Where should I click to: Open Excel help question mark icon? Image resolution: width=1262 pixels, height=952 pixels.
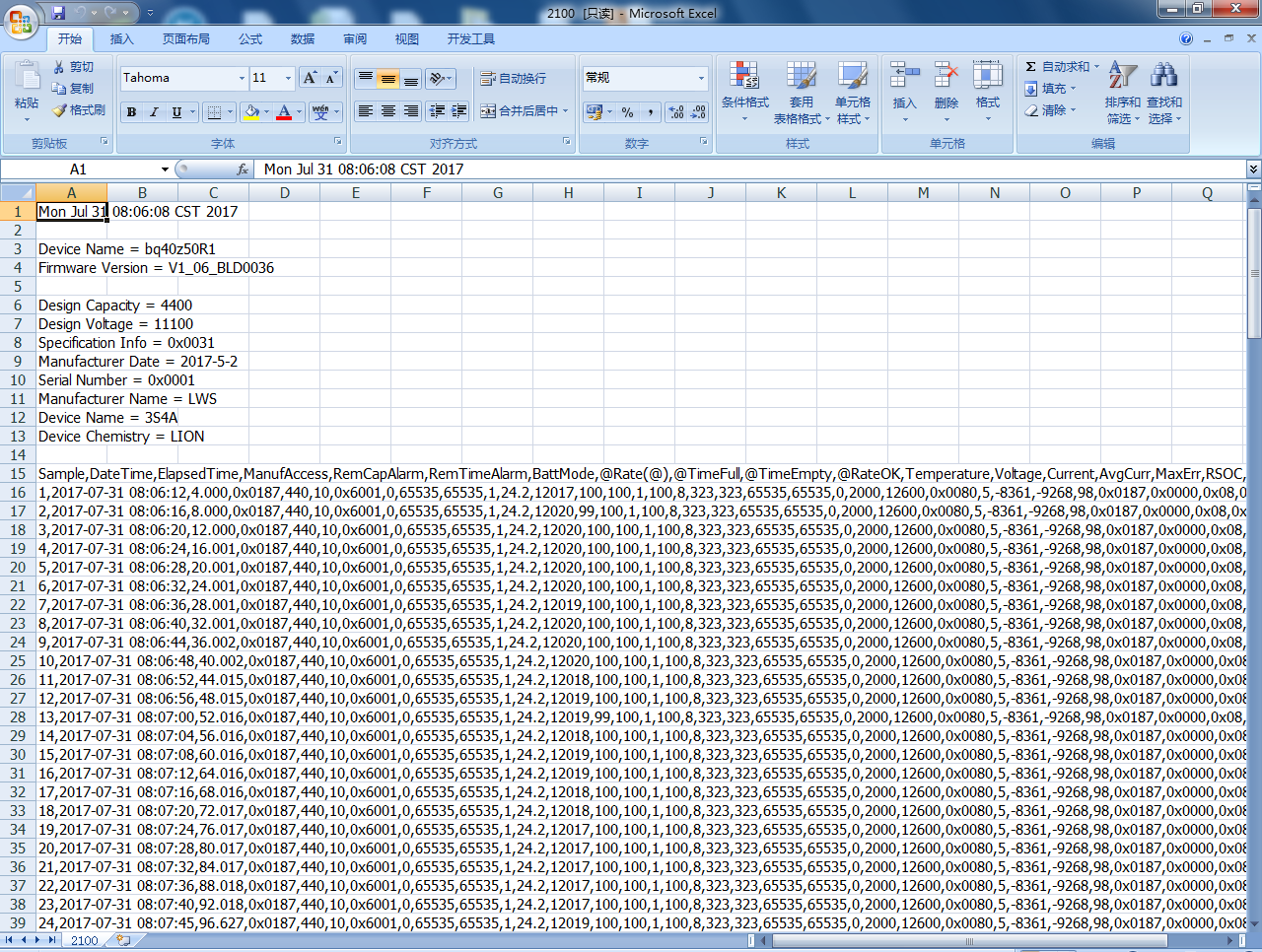(x=1186, y=38)
